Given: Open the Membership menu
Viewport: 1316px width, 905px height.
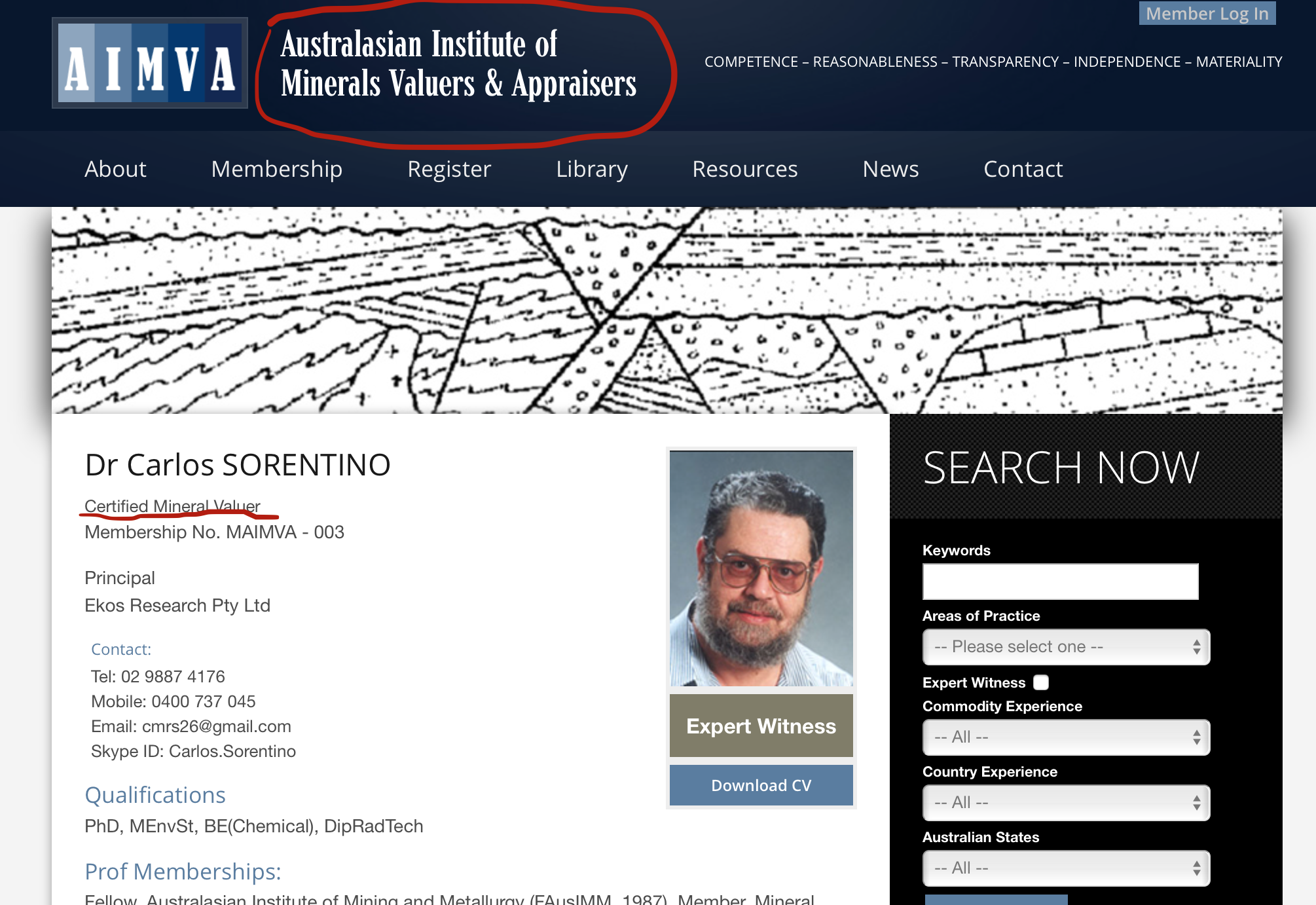Looking at the screenshot, I should tap(277, 169).
